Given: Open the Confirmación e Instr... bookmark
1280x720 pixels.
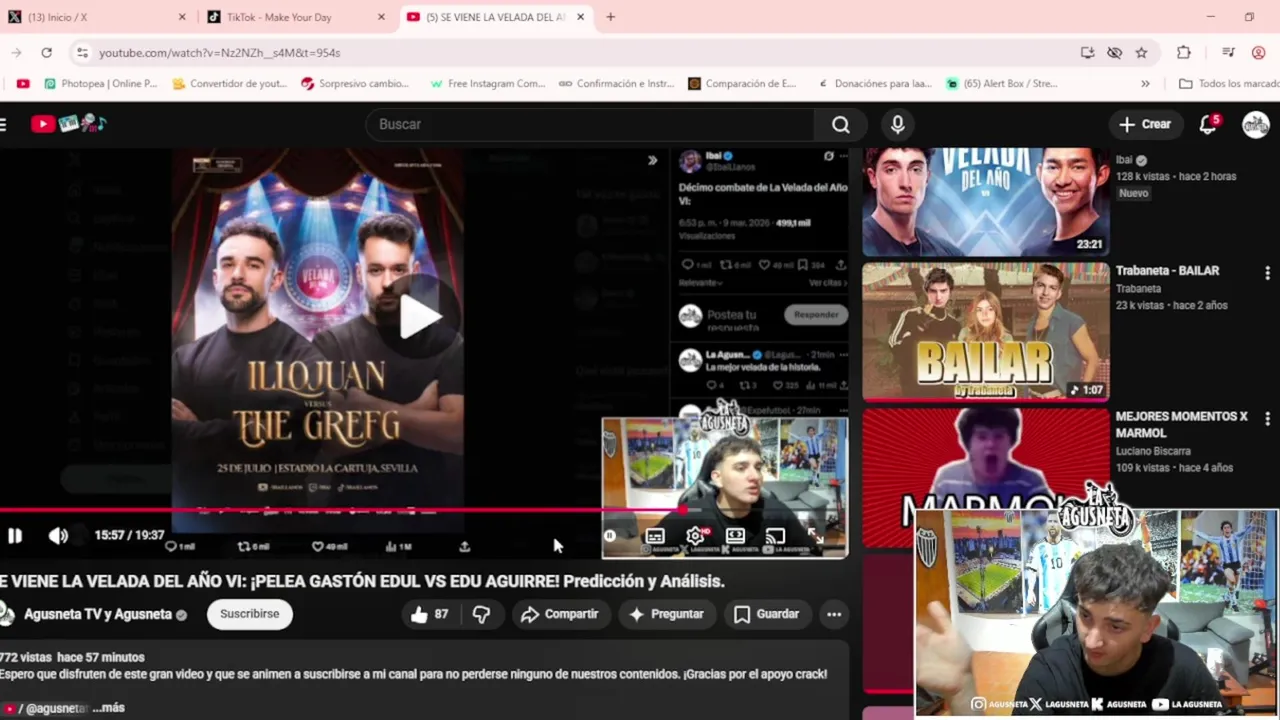Looking at the screenshot, I should 616,84.
